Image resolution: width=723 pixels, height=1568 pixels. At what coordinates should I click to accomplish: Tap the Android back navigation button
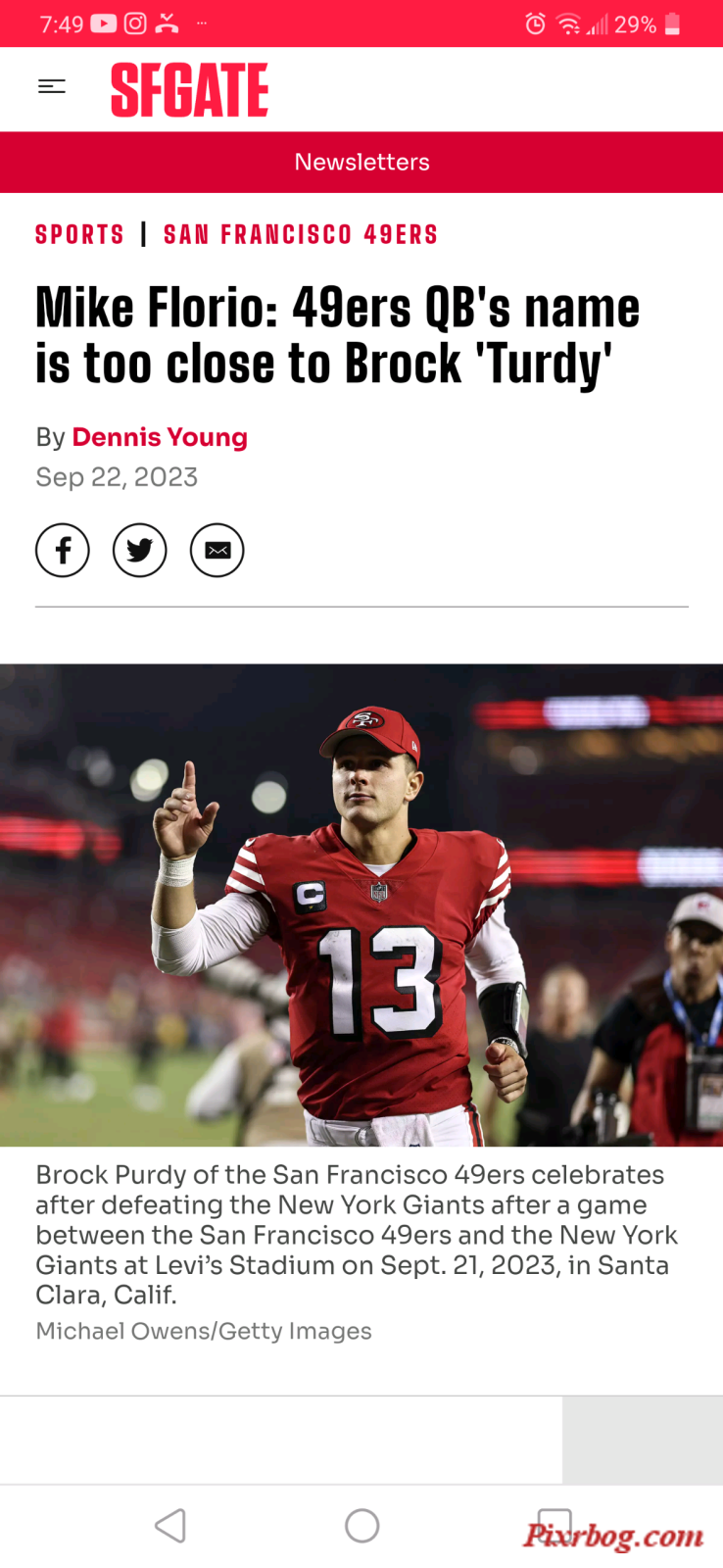[170, 1526]
